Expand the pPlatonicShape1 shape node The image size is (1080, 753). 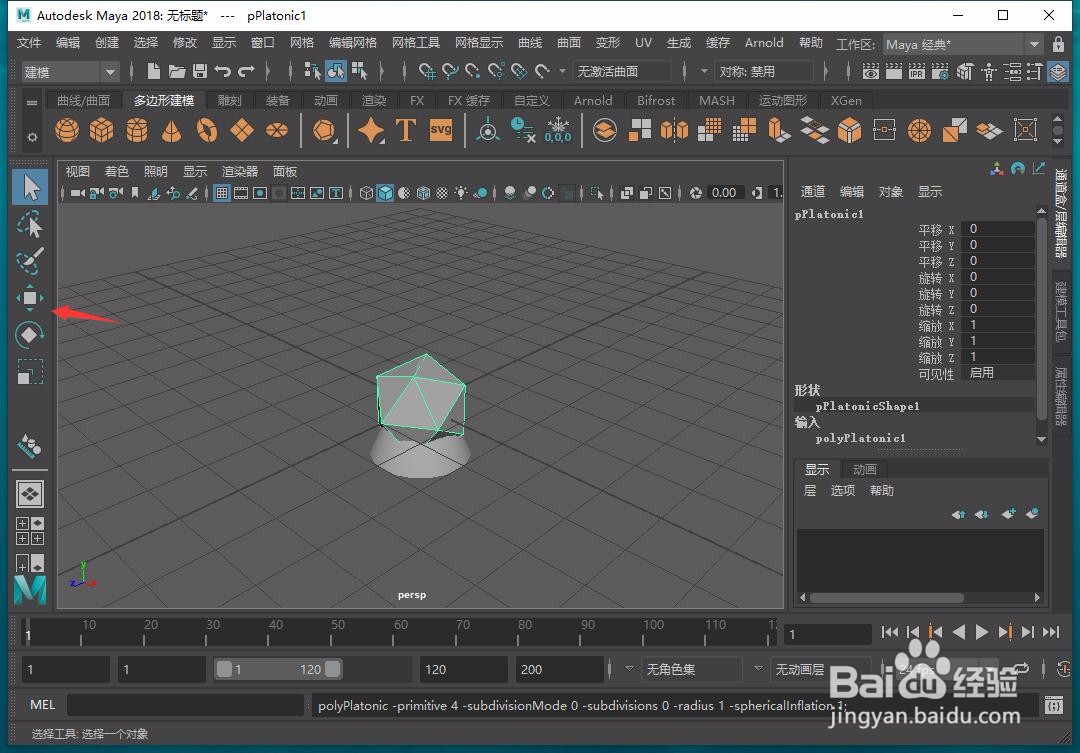(x=867, y=406)
